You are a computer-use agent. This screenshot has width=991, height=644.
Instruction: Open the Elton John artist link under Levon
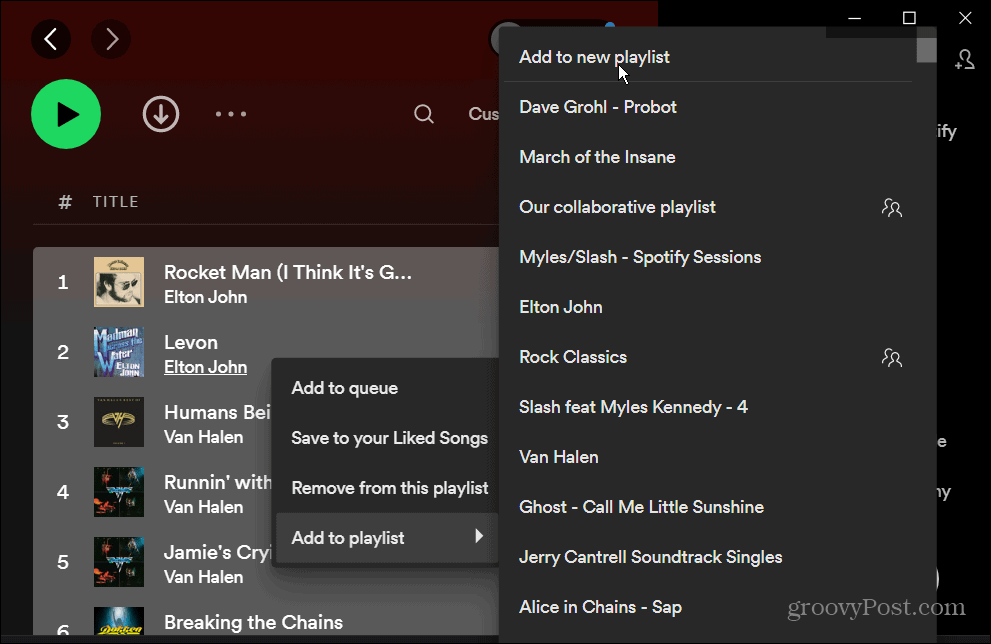coord(205,367)
